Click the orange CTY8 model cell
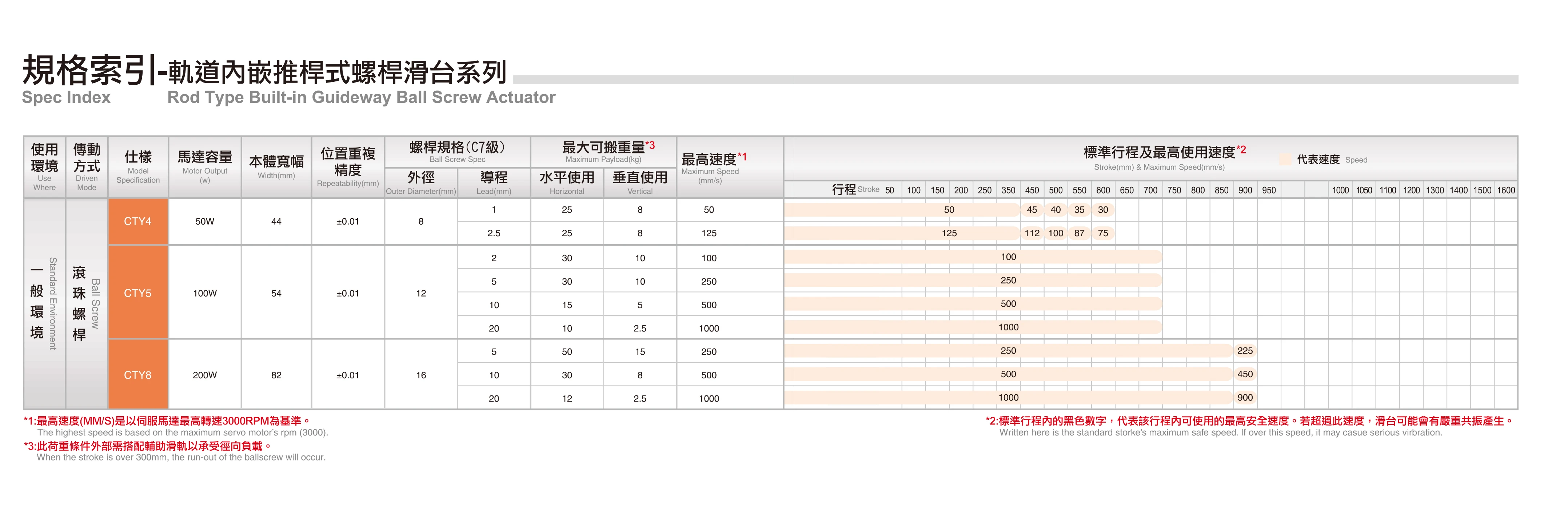The width and height of the screenshot is (1568, 515). [137, 375]
